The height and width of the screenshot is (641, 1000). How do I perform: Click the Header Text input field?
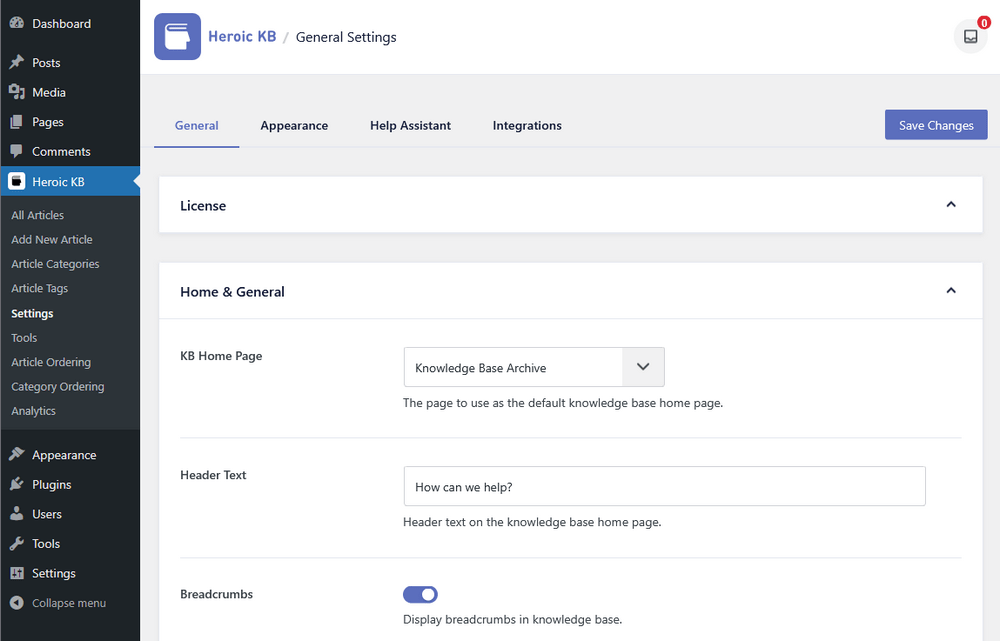664,486
